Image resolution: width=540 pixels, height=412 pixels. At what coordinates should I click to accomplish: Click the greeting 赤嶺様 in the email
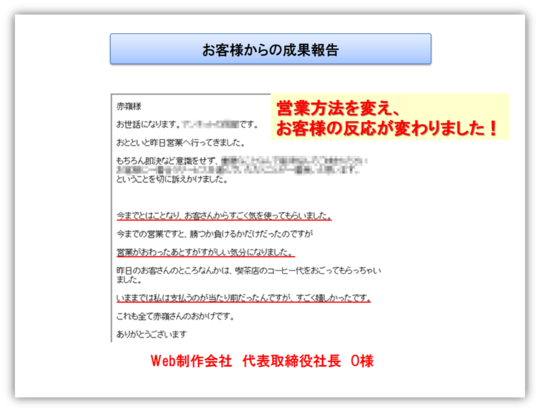pyautogui.click(x=129, y=106)
